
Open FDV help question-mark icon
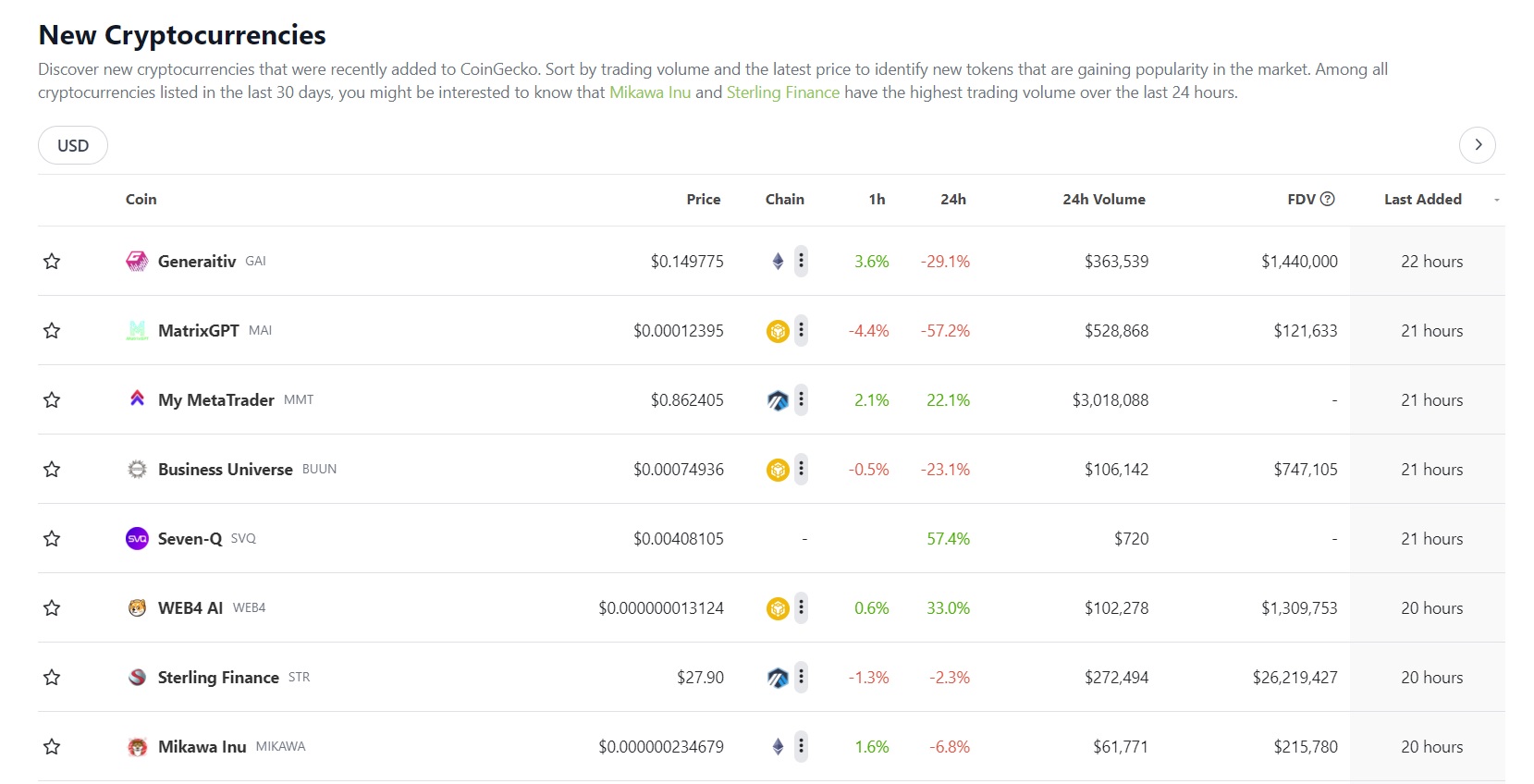click(1328, 199)
